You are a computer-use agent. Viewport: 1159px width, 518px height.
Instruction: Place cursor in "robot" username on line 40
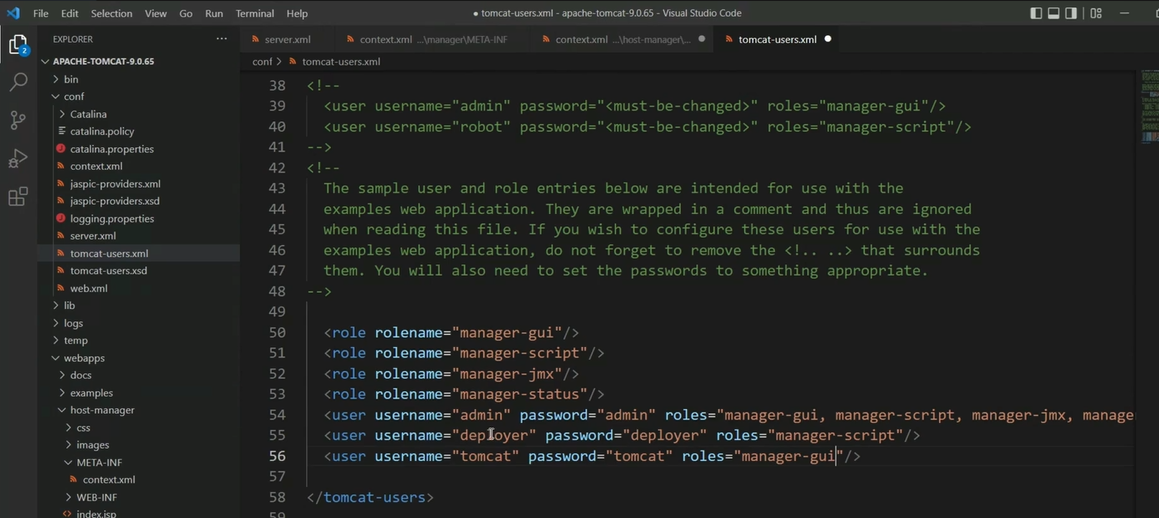click(481, 127)
